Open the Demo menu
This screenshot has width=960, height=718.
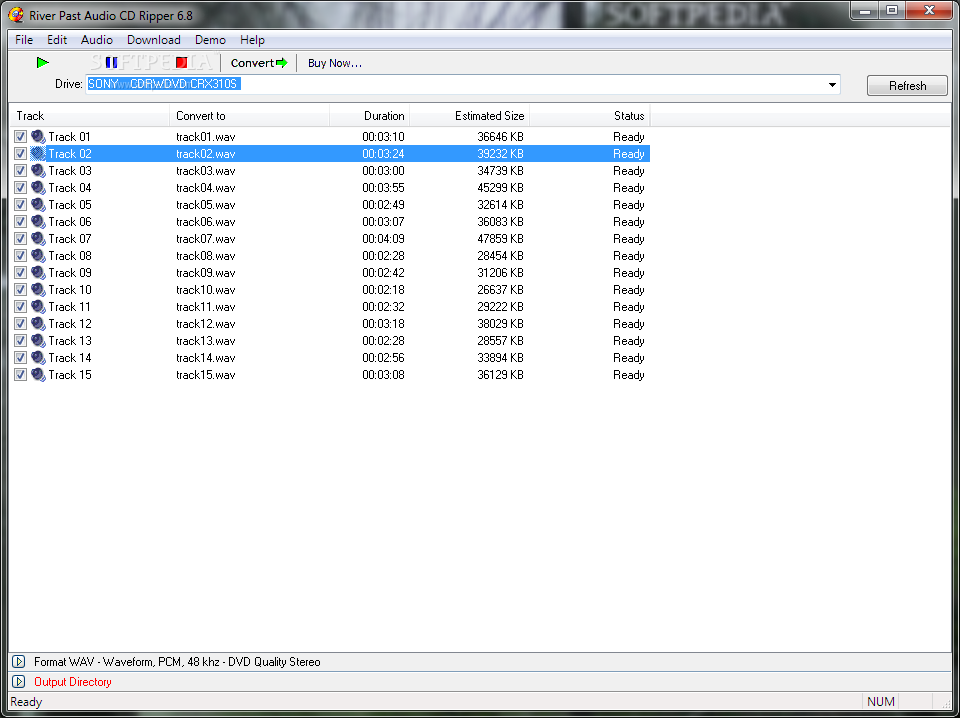210,40
